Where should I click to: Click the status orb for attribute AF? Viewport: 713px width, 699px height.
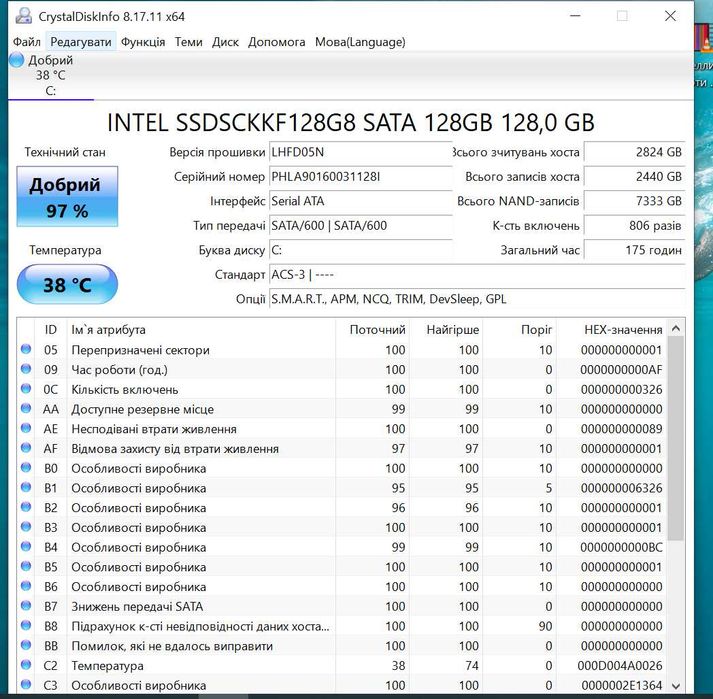point(26,448)
